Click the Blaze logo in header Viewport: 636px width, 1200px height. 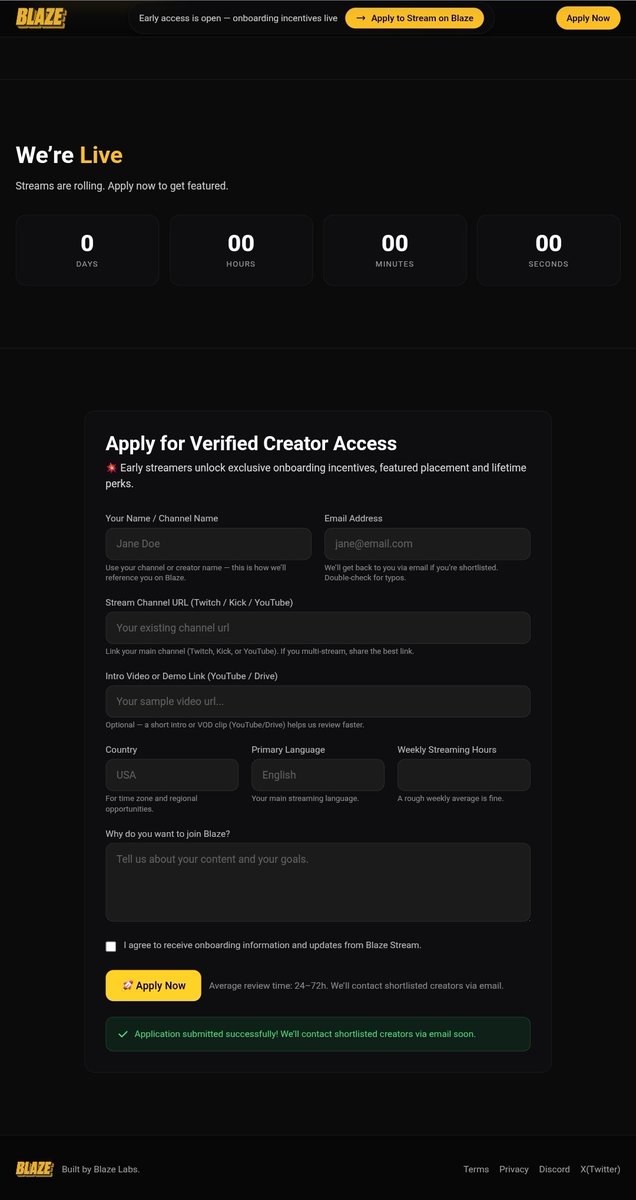pos(41,18)
